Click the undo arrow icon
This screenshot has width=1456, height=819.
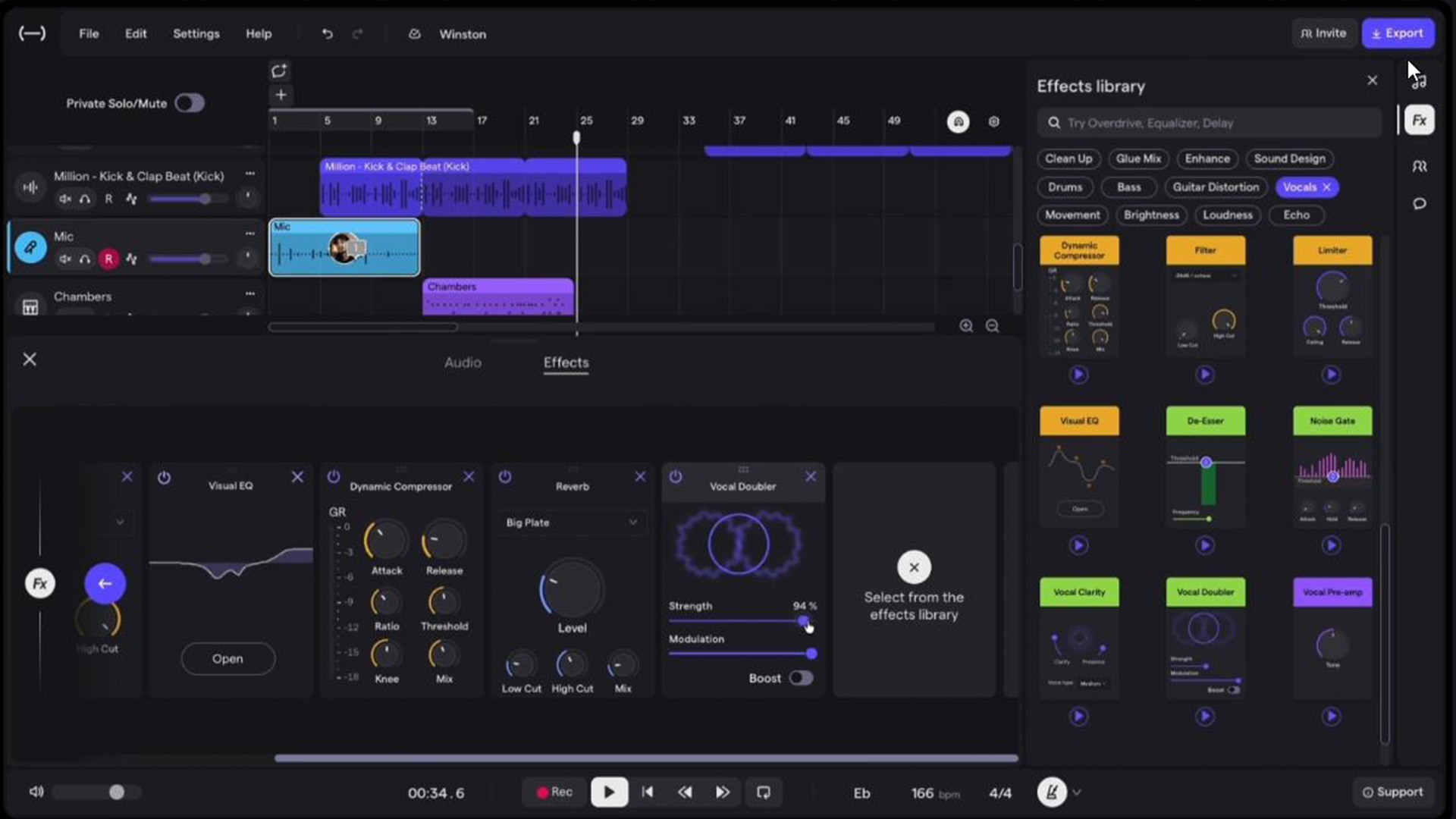coord(327,34)
